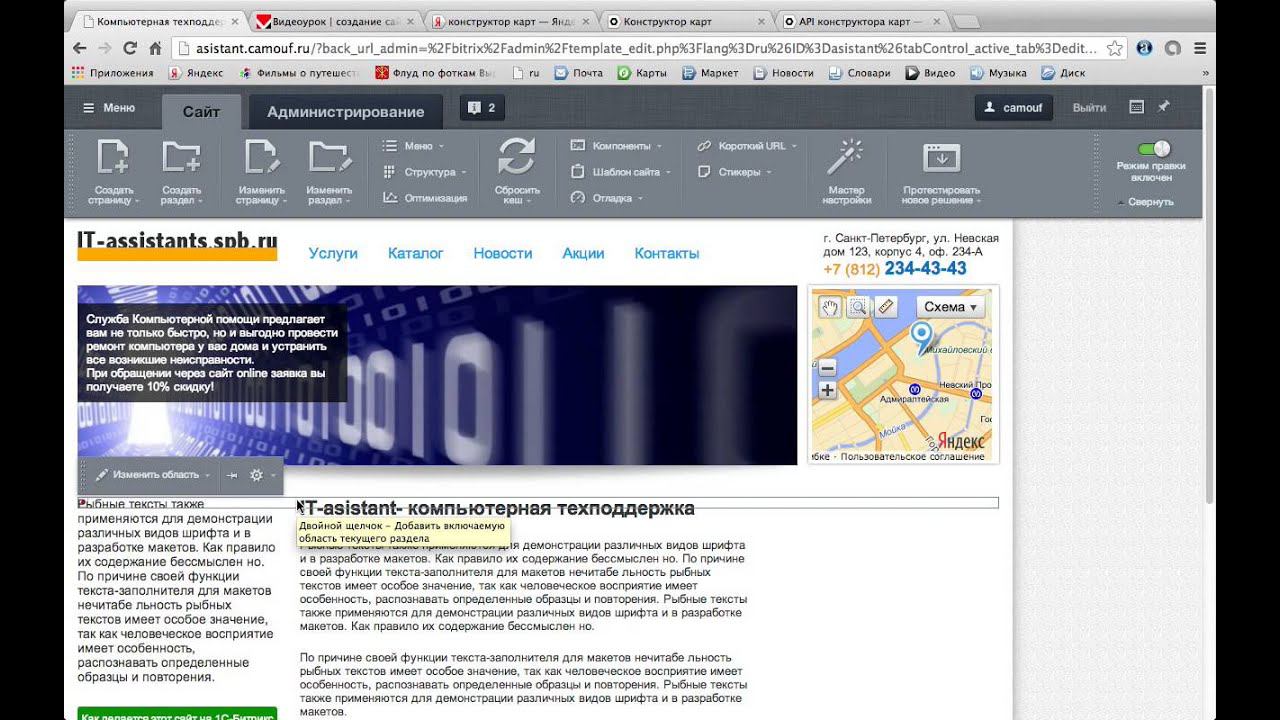Open the map Схема type dropdown

coord(950,307)
